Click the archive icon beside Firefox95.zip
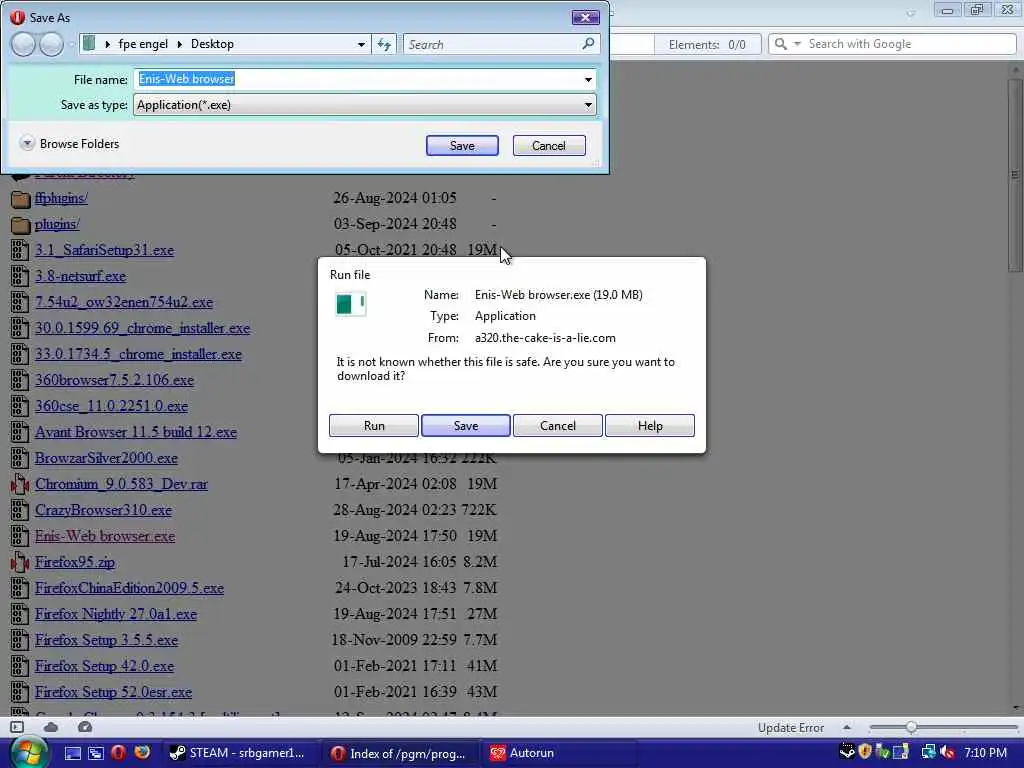The image size is (1024, 768). coord(20,562)
